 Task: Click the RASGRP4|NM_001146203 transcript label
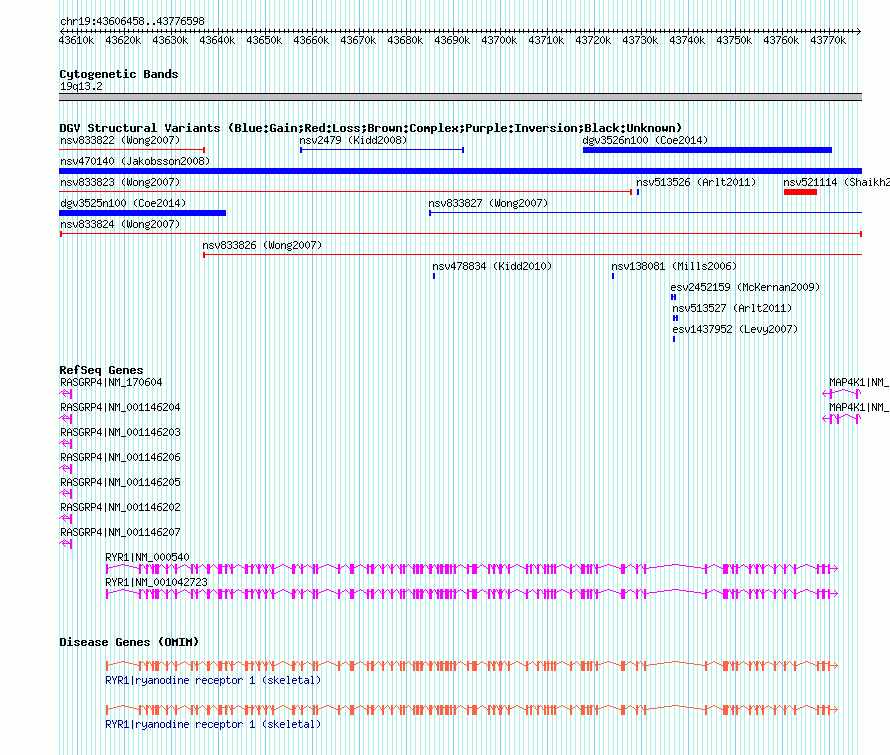[x=120, y=433]
